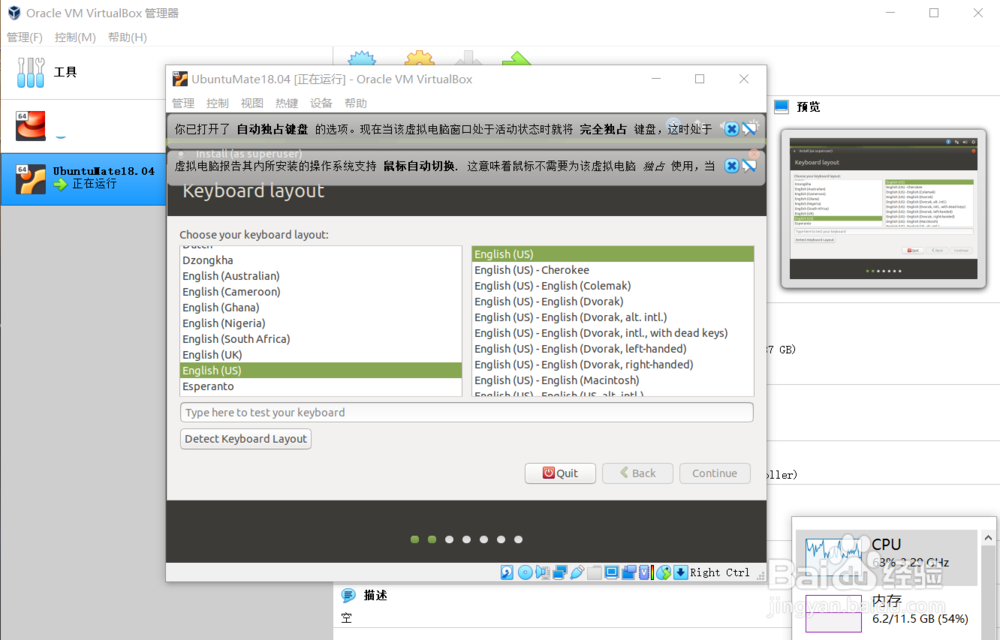1000x640 pixels.
Task: Click the network adapters status icon
Action: [560, 572]
